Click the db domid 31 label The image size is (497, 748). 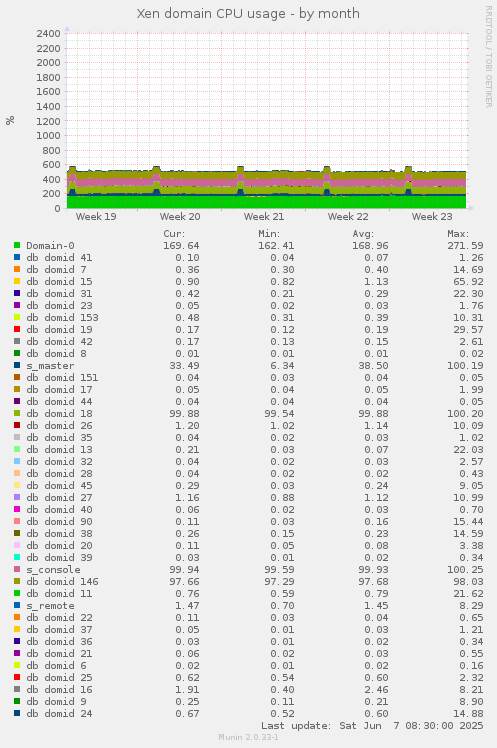59,293
